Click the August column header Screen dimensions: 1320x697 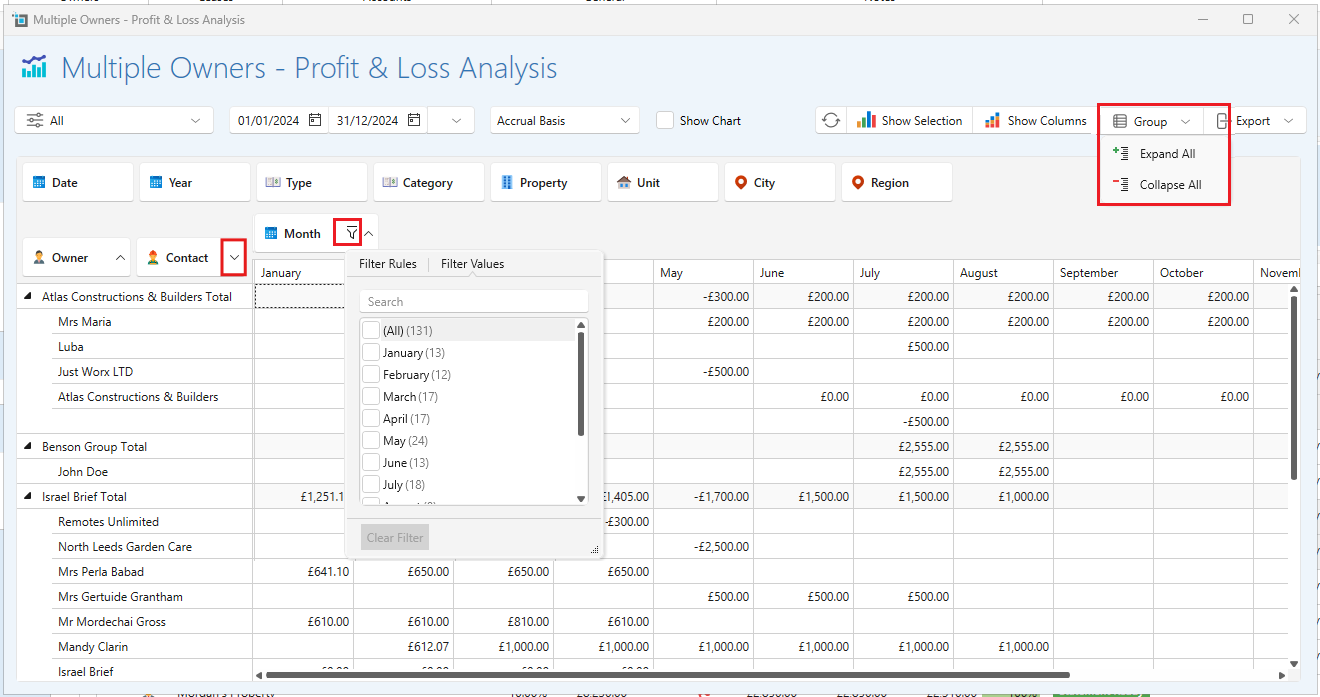1003,273
